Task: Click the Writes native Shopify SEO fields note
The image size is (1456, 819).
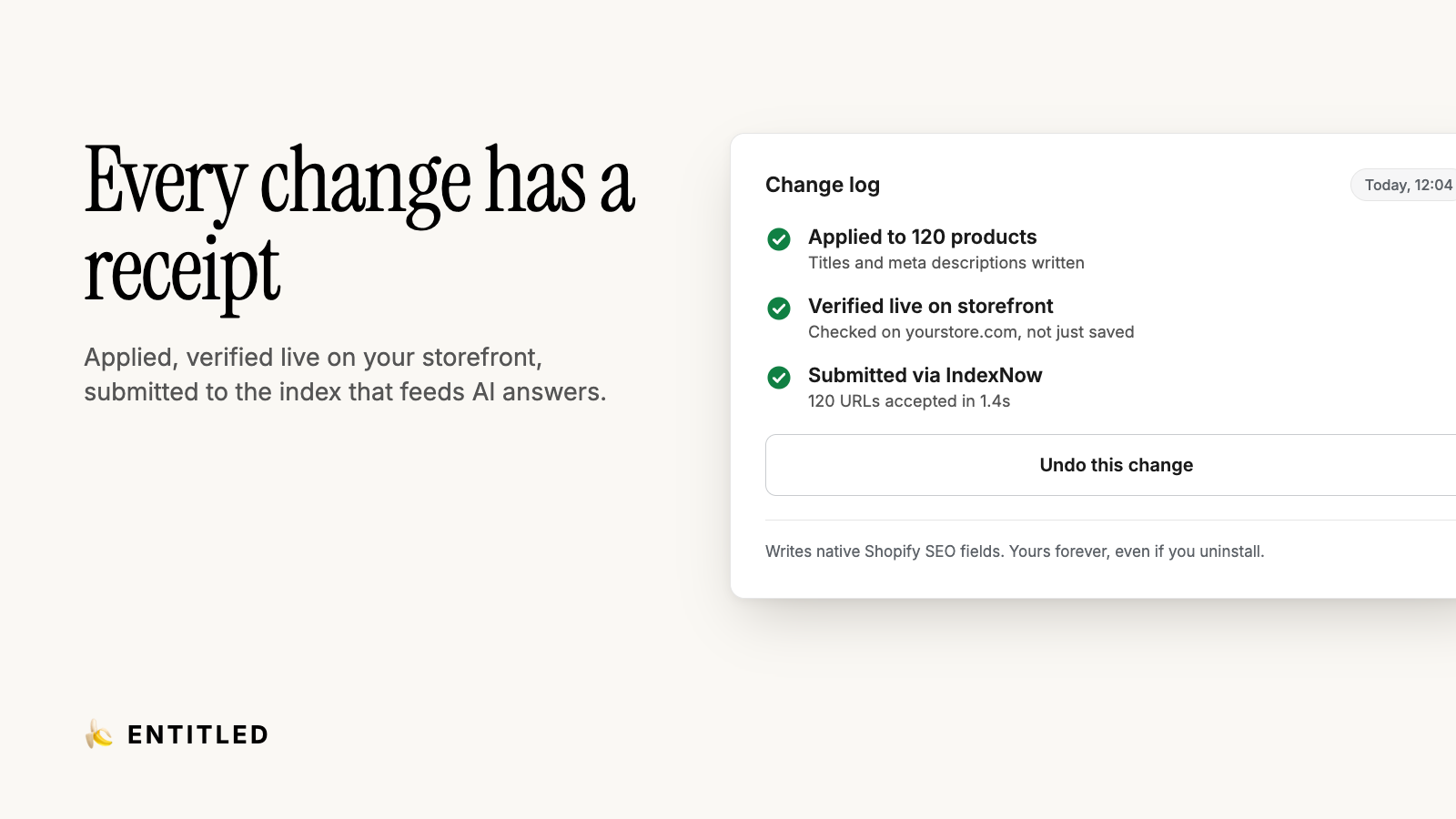Action: pos(885,551)
